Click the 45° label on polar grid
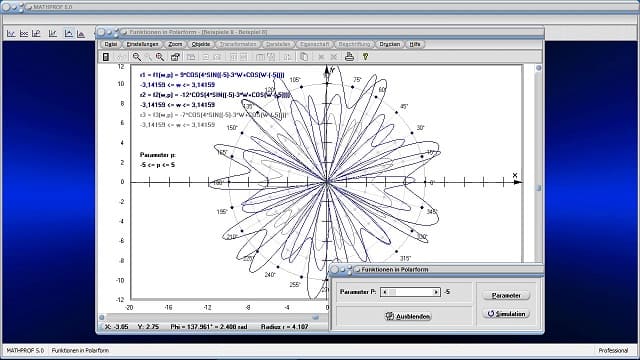640x360 pixels. pyautogui.click(x=404, y=107)
